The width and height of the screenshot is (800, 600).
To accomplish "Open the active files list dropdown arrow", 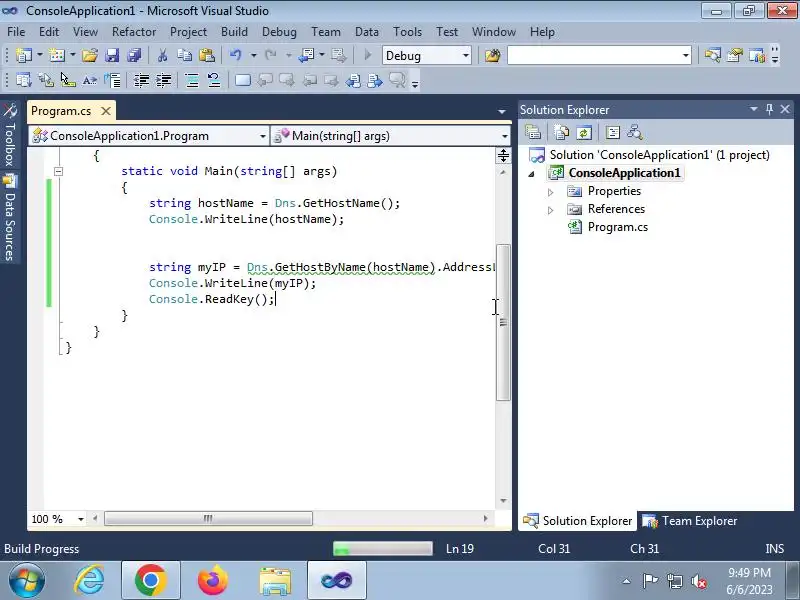I will point(502,111).
